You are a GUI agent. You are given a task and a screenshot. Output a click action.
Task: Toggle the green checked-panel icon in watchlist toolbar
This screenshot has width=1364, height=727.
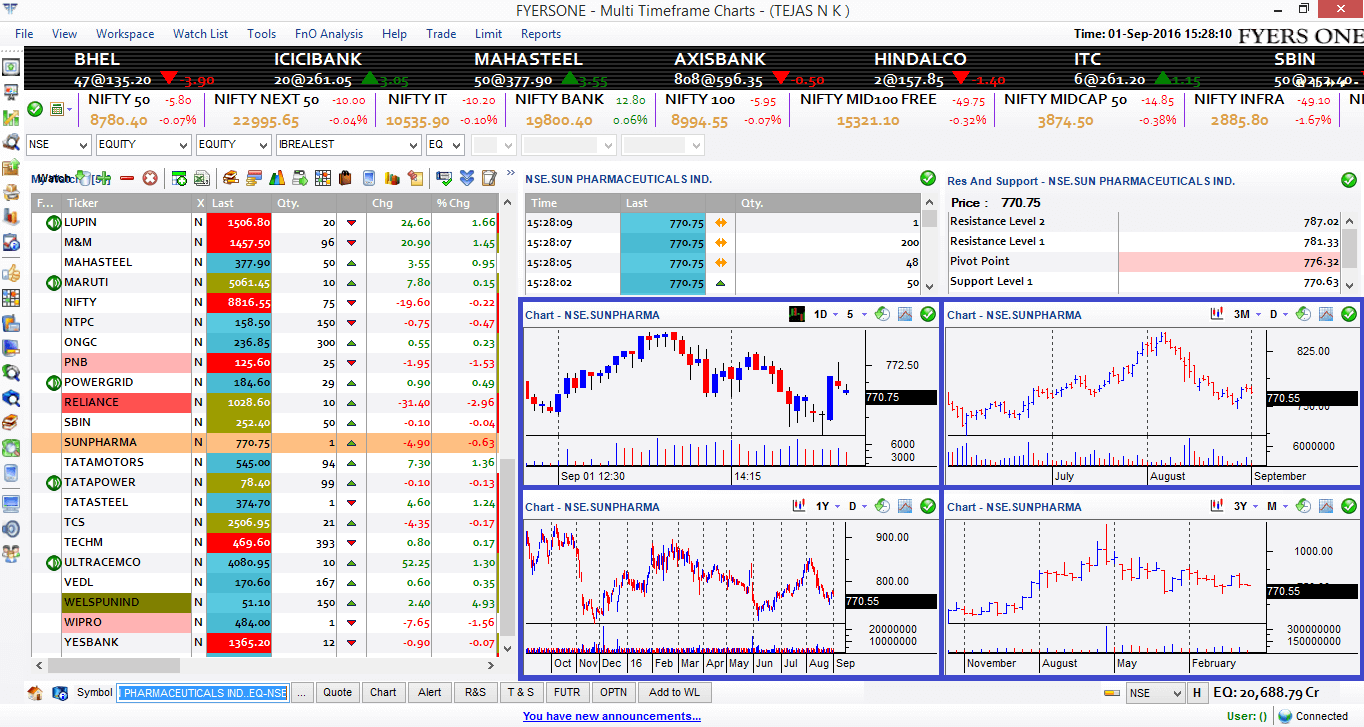coord(444,178)
